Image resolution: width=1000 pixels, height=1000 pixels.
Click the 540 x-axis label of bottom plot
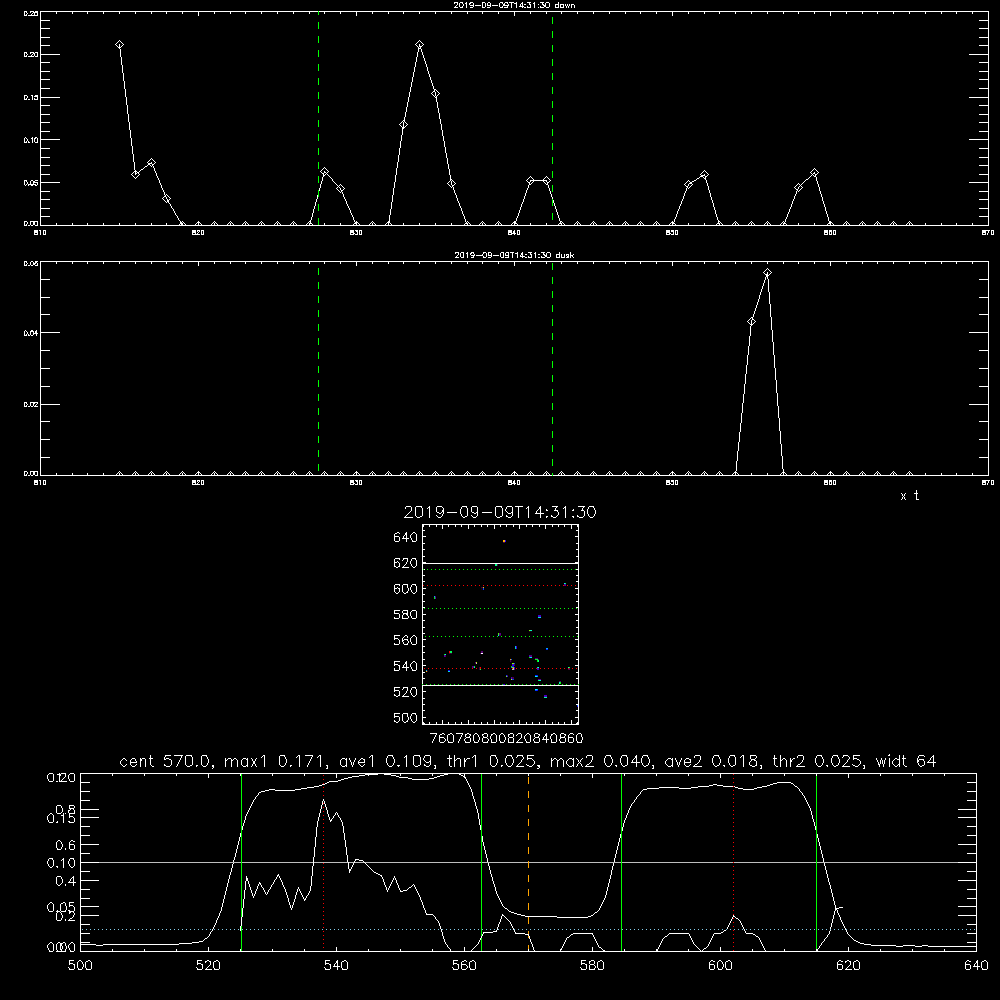[336, 966]
